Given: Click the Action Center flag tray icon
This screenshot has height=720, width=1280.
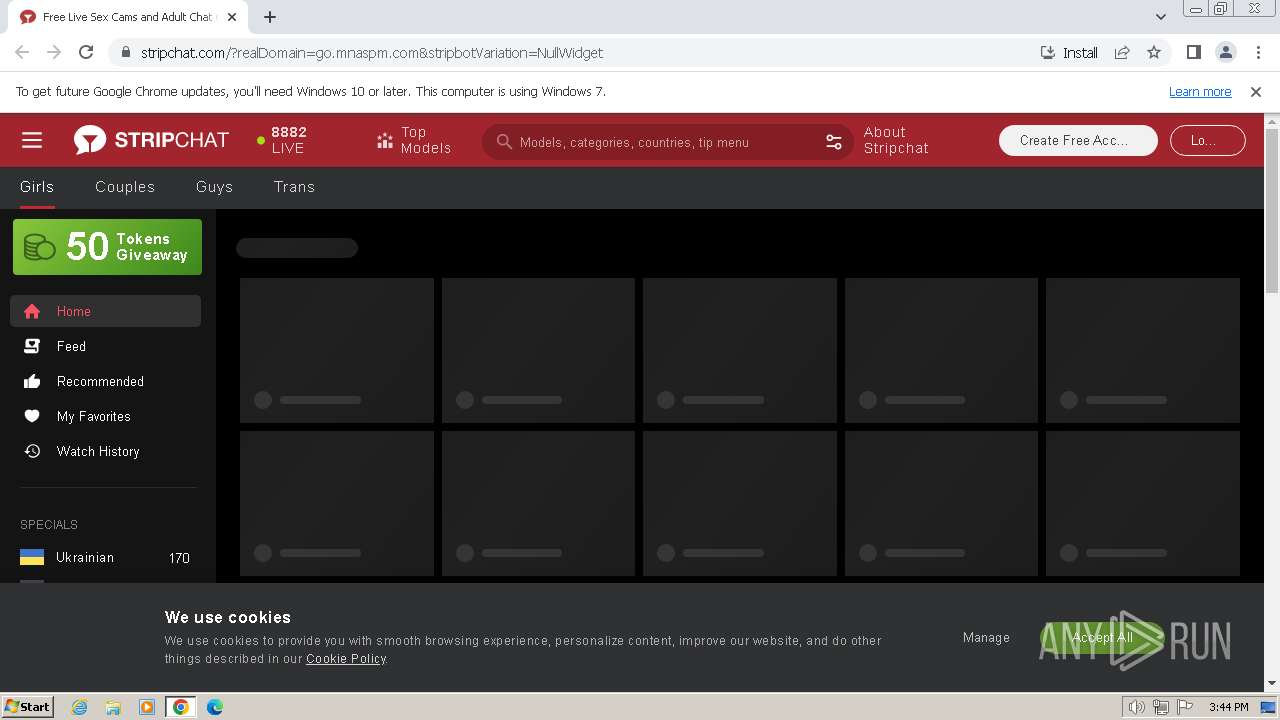Looking at the screenshot, I should 1185,707.
